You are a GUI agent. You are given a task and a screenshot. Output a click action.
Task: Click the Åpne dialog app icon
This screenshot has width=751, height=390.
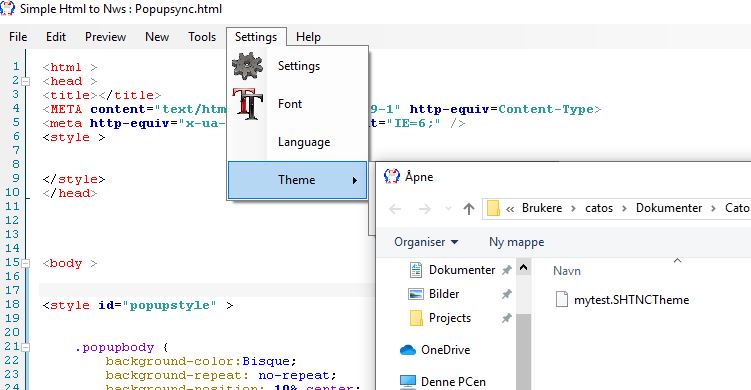[x=392, y=176]
